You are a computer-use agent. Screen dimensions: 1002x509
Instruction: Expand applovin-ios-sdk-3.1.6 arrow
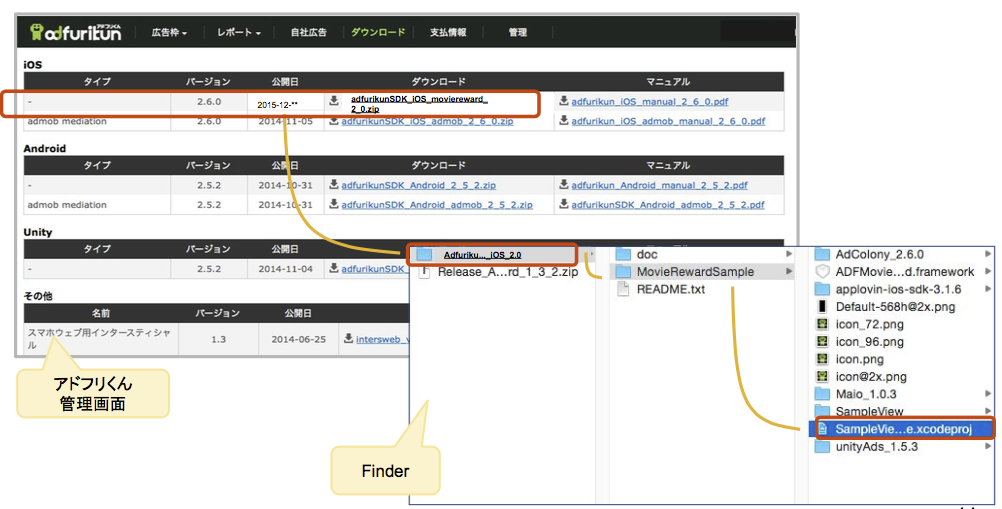click(988, 289)
